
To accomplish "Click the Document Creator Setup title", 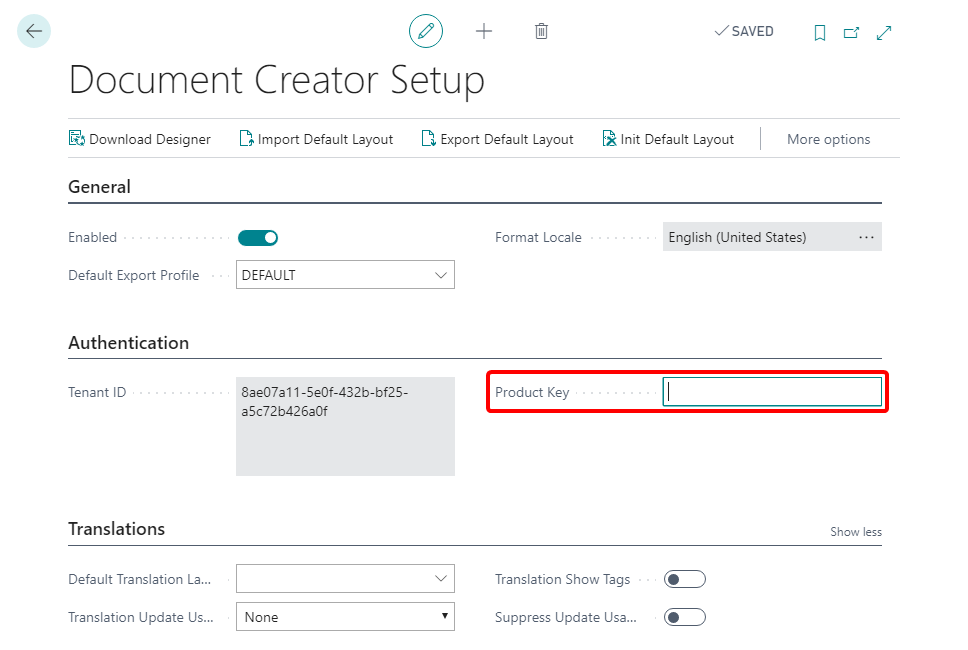I will 277,80.
